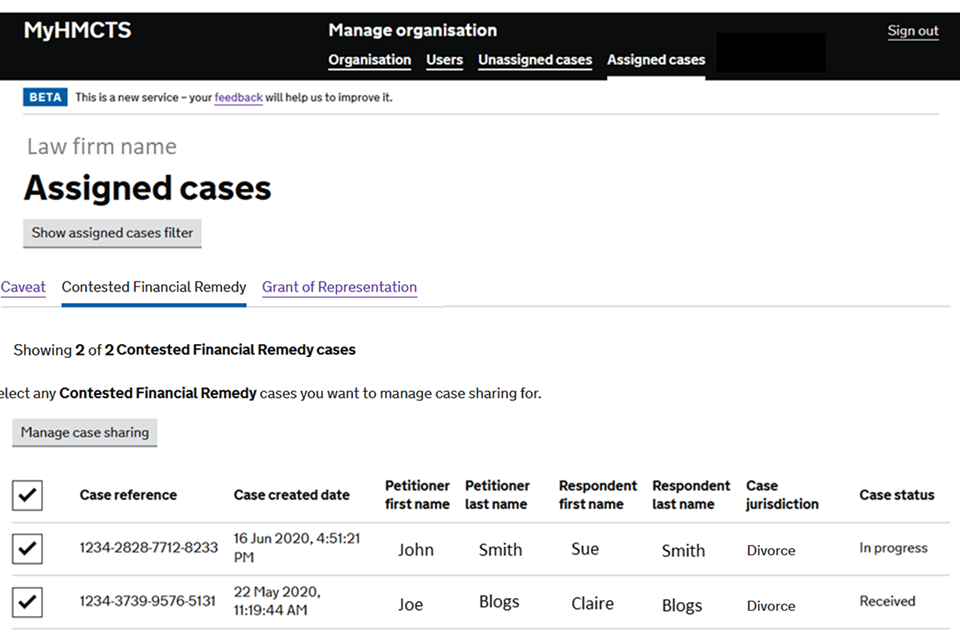The width and height of the screenshot is (960, 640).
Task: Switch to the Caveat tab
Action: [23, 287]
